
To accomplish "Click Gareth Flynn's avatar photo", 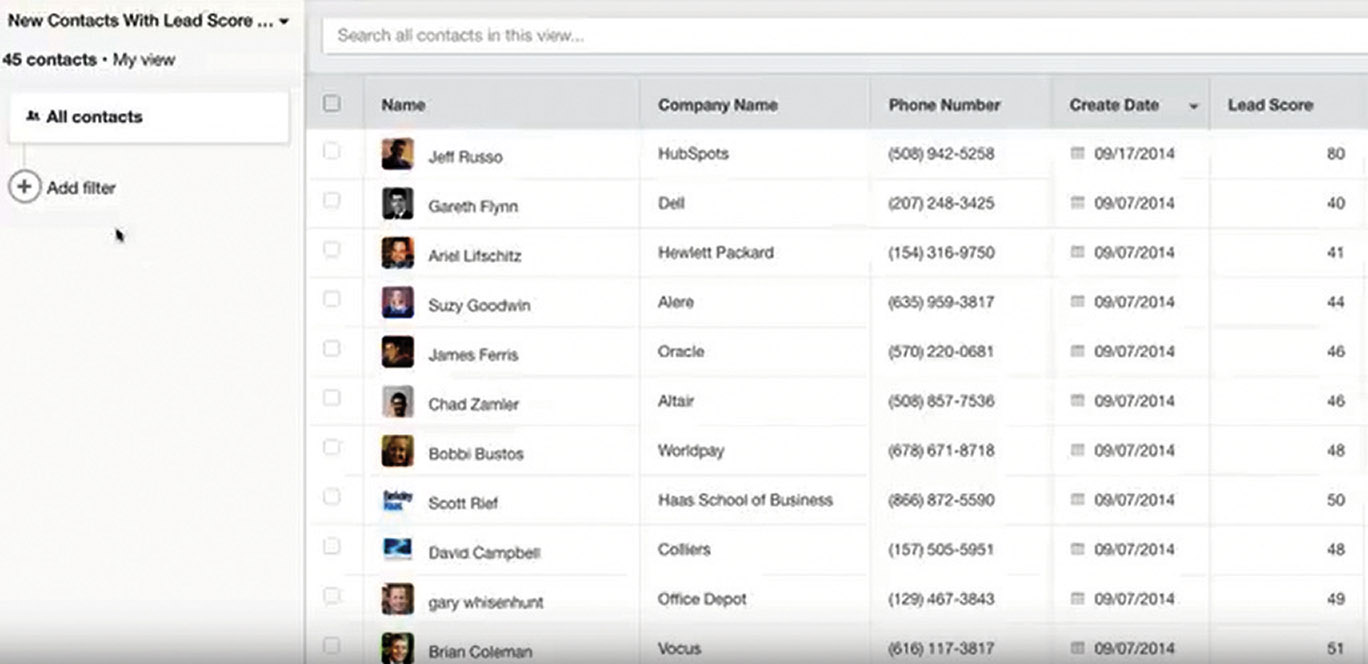I will click(x=397, y=204).
